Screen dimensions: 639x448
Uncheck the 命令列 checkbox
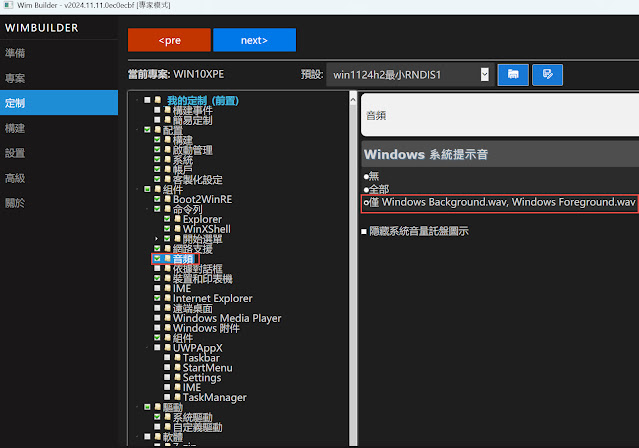(157, 209)
